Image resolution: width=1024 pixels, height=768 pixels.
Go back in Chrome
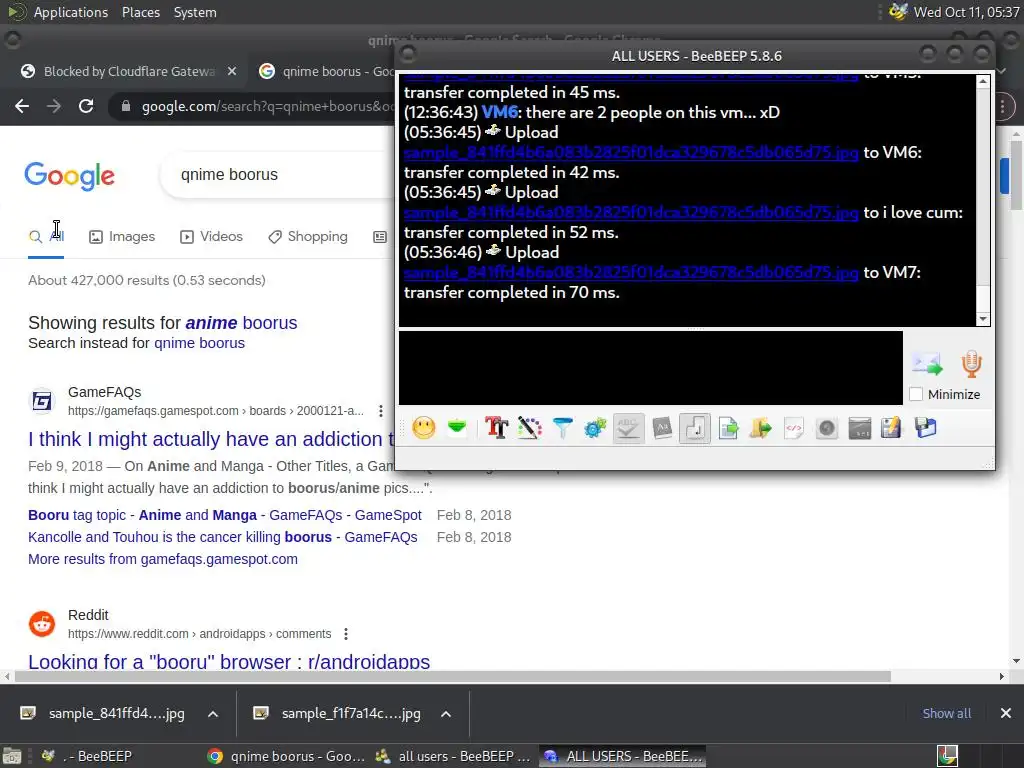point(22,106)
